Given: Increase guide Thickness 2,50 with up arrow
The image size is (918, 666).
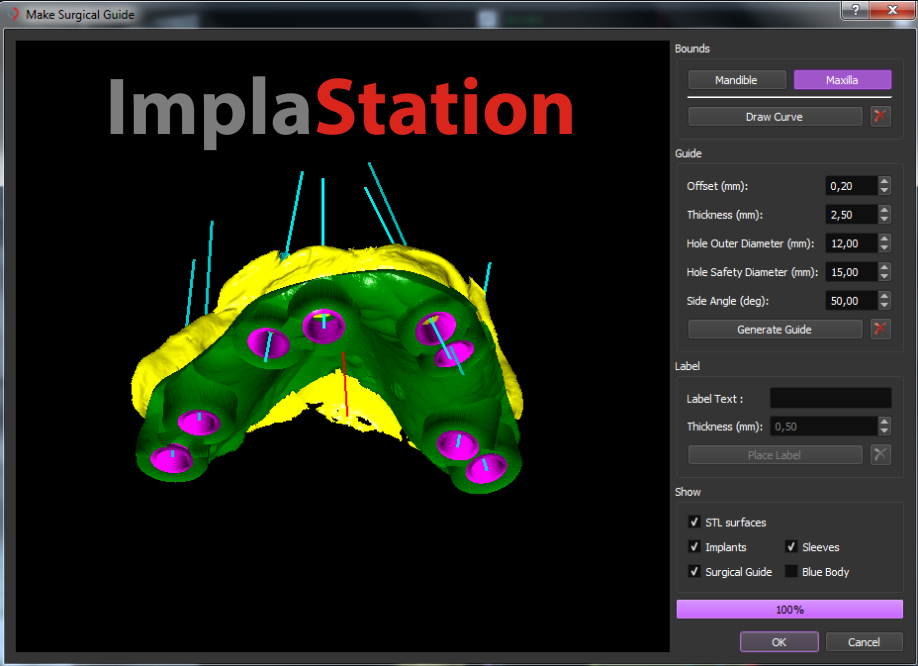Looking at the screenshot, I should point(884,210).
